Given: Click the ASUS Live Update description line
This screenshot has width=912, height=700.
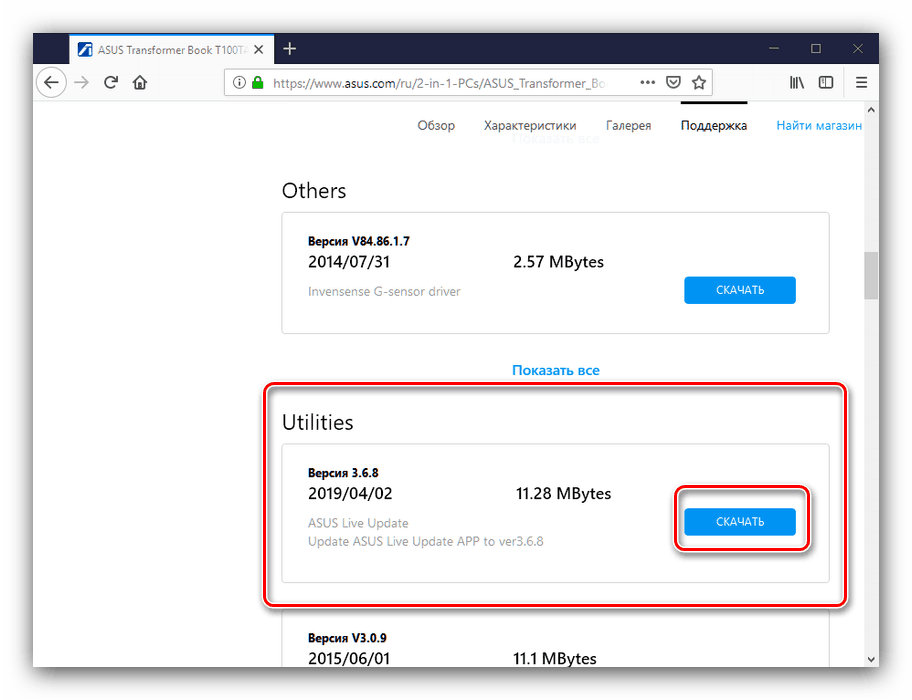Looking at the screenshot, I should [x=358, y=523].
